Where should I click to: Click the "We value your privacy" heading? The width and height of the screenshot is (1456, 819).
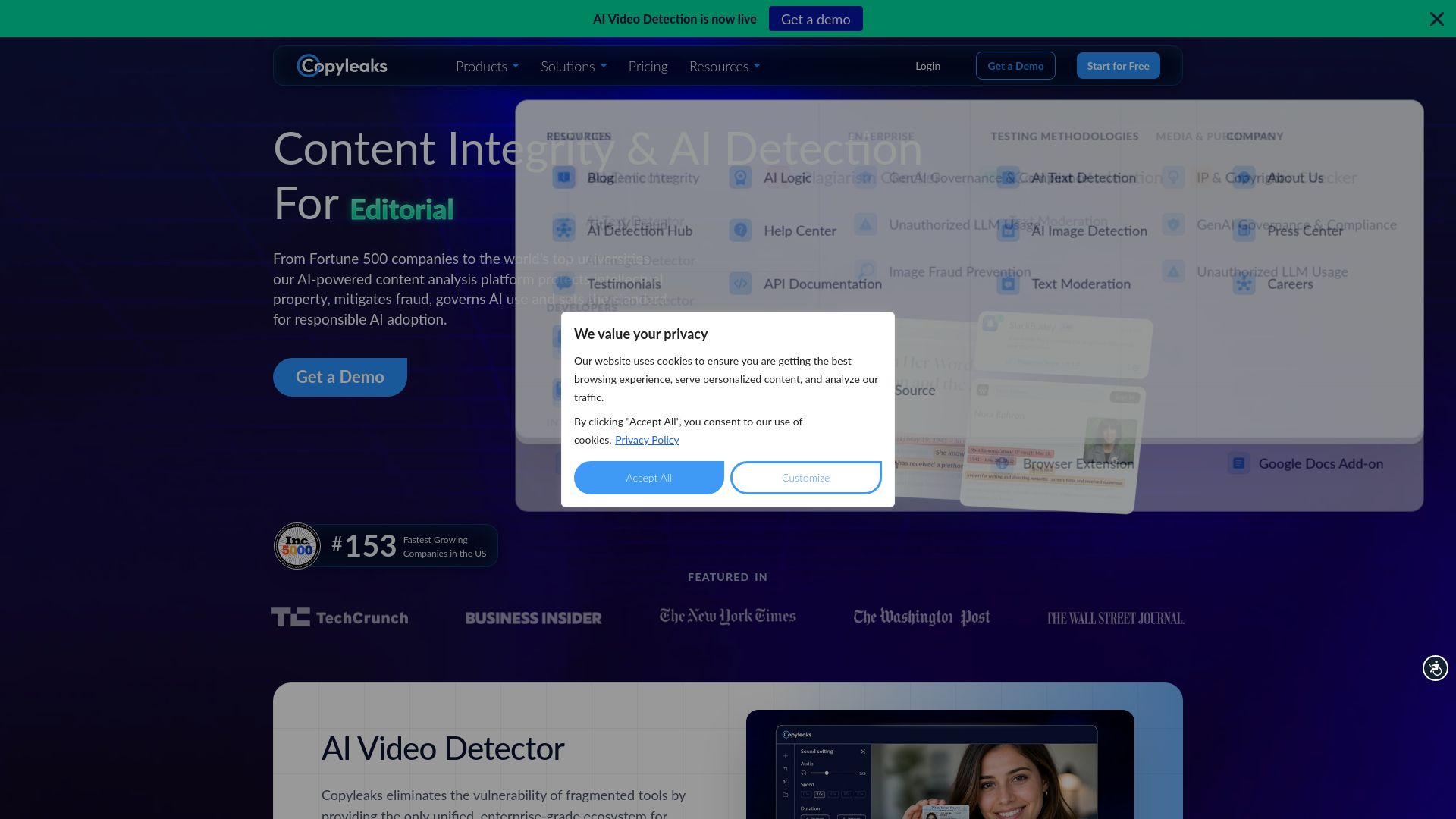point(641,334)
